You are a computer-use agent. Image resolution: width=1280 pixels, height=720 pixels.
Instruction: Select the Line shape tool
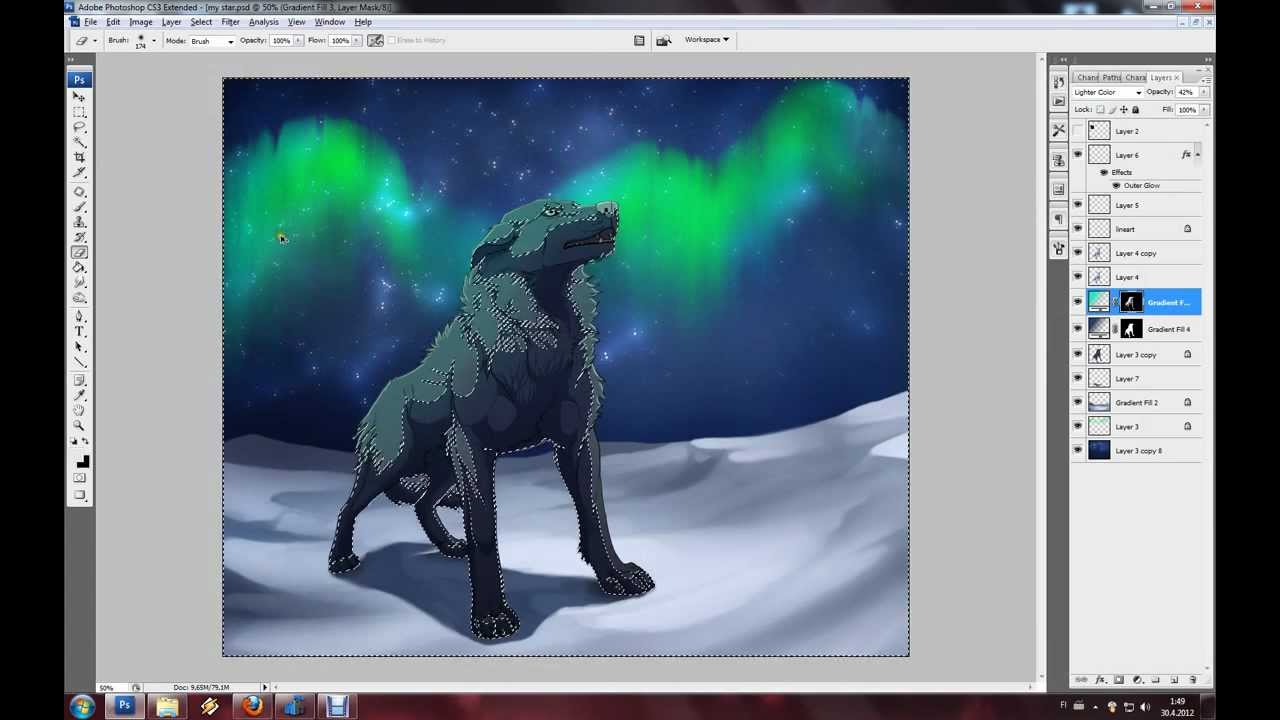[x=79, y=360]
